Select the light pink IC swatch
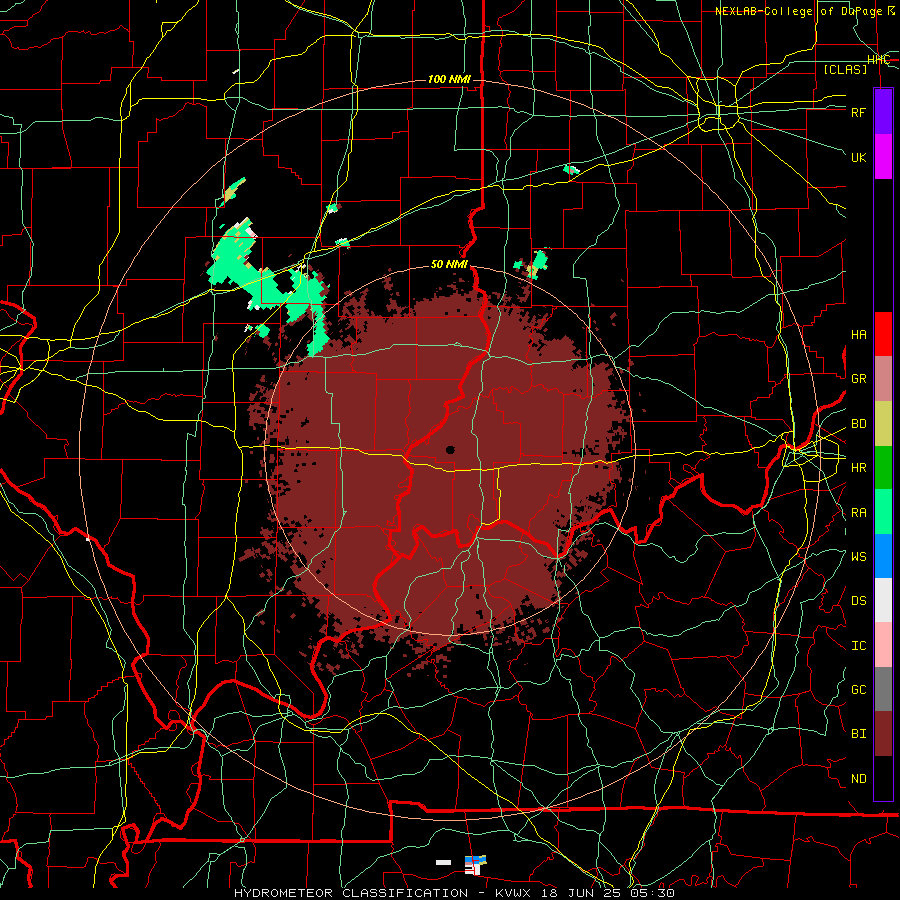 coord(883,645)
